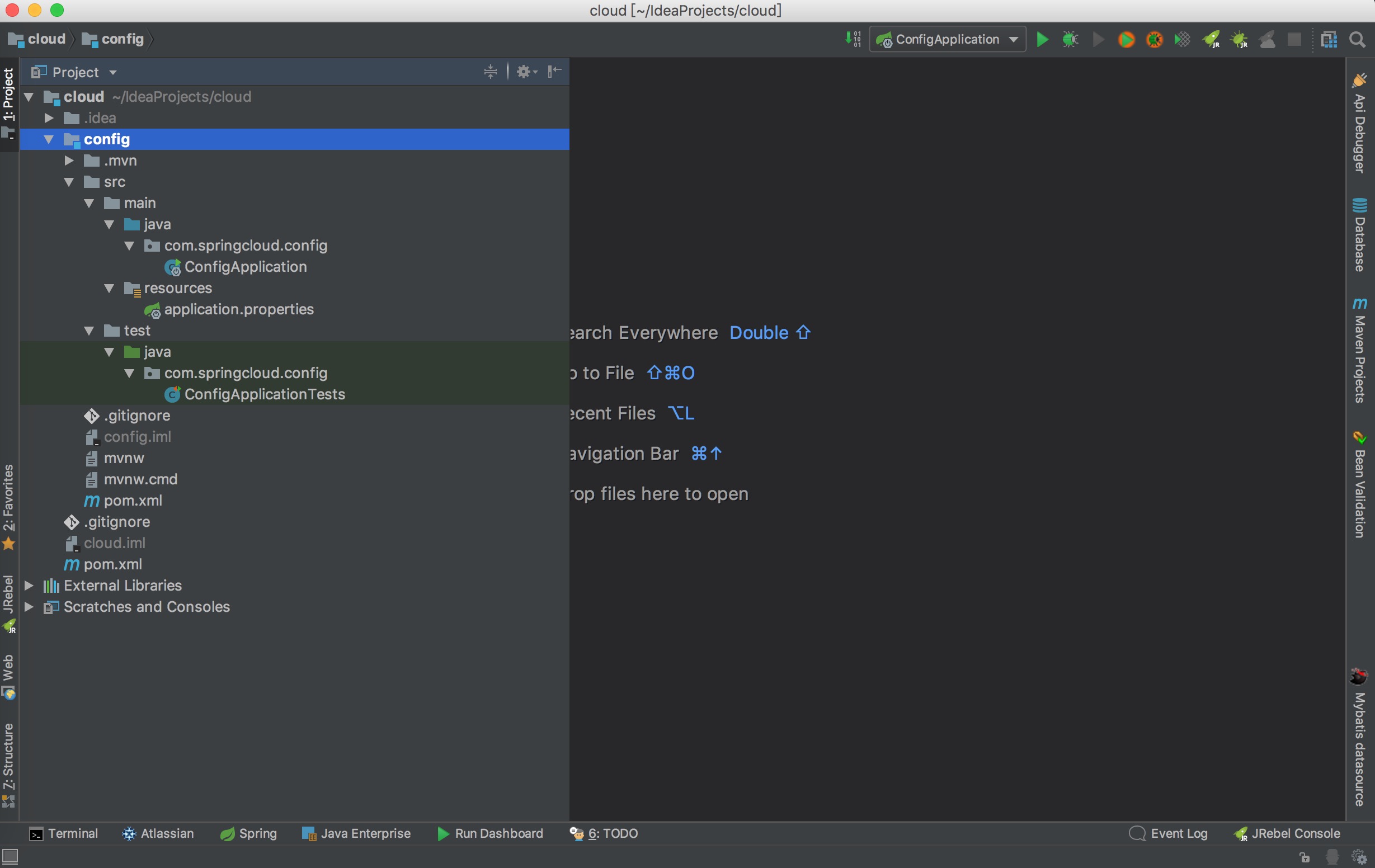The image size is (1375, 868).
Task: Open Project Structure from the toolbar
Action: click(1329, 39)
